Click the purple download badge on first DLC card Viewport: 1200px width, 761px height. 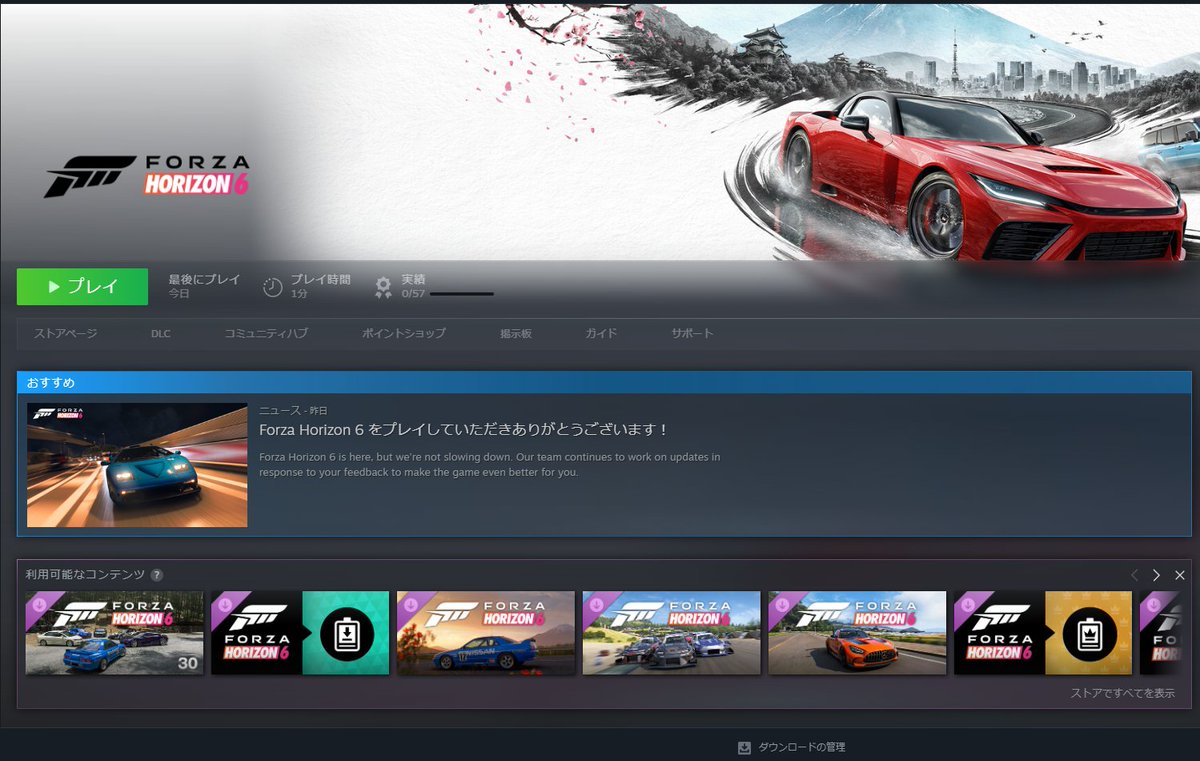point(38,603)
